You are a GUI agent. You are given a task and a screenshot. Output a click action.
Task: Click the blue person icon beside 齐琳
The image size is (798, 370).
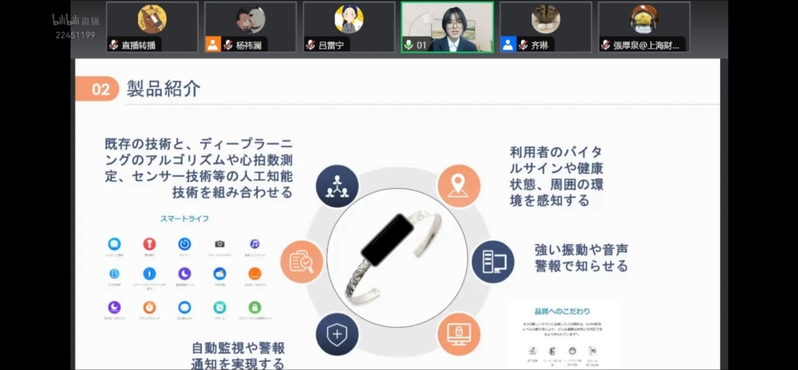pyautogui.click(x=508, y=45)
